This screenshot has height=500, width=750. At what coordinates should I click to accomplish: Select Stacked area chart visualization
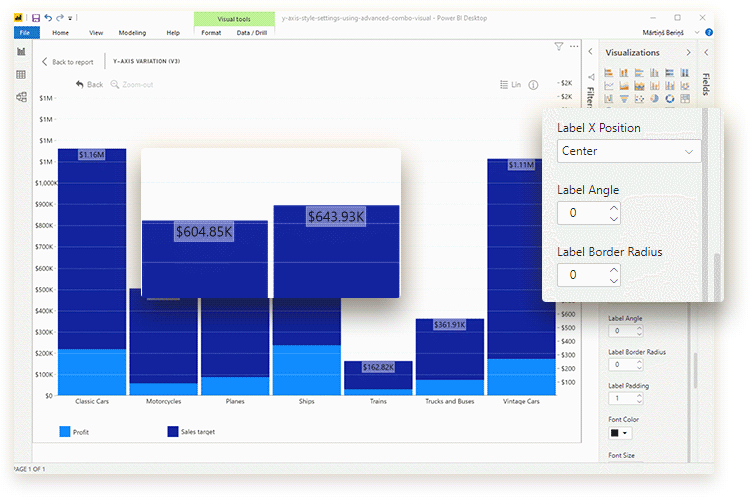[x=639, y=86]
